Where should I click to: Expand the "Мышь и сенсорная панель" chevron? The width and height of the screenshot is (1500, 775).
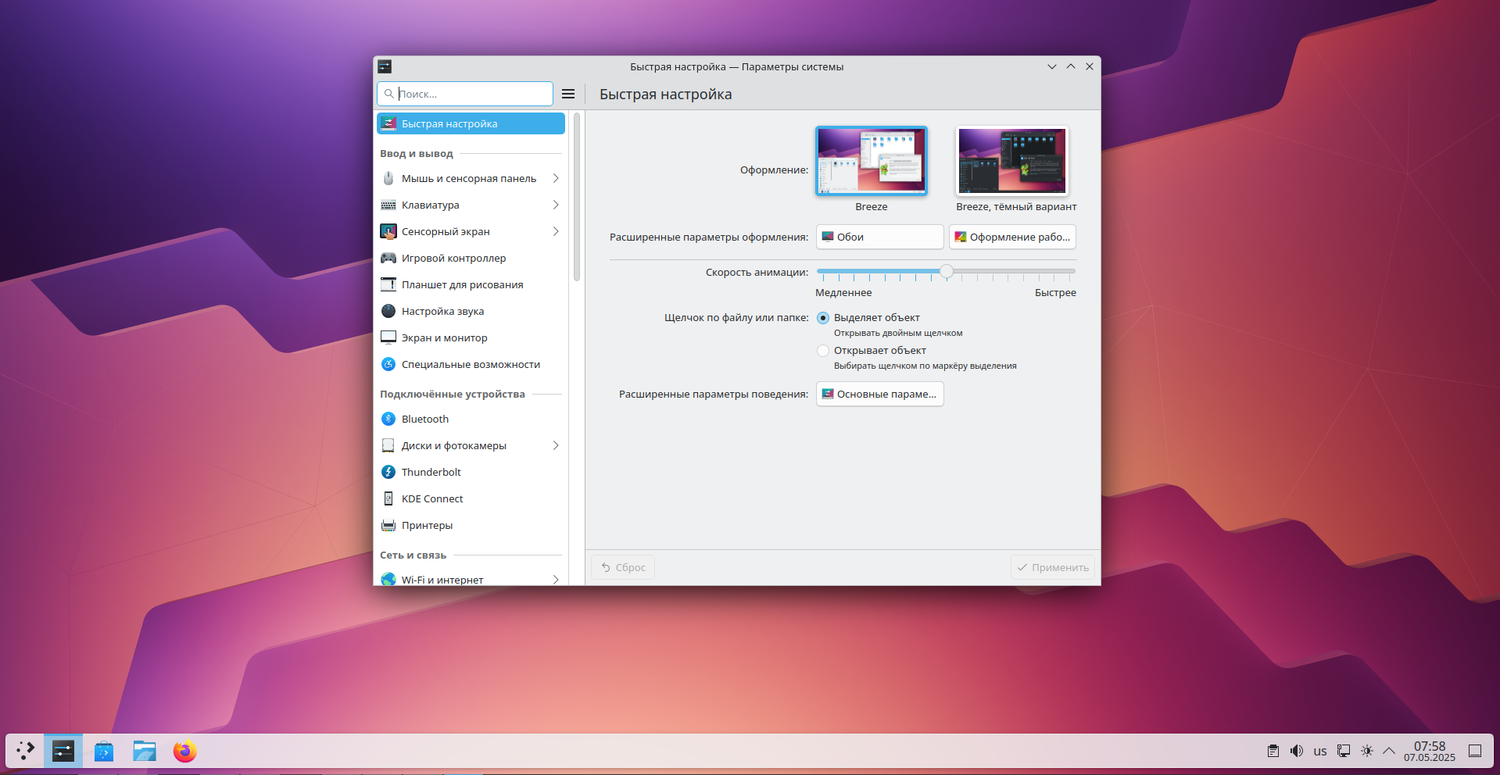(556, 178)
